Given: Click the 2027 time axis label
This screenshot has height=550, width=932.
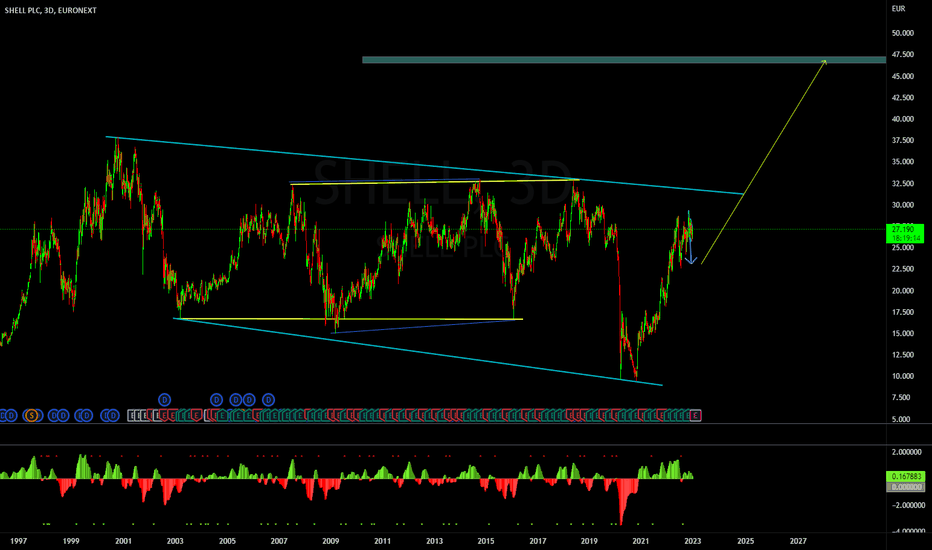Looking at the screenshot, I should (x=798, y=540).
